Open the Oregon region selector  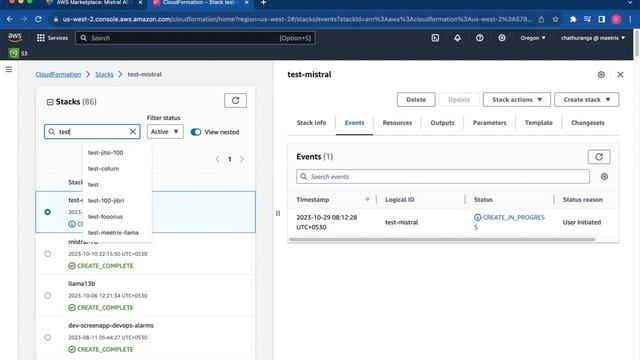[533, 38]
